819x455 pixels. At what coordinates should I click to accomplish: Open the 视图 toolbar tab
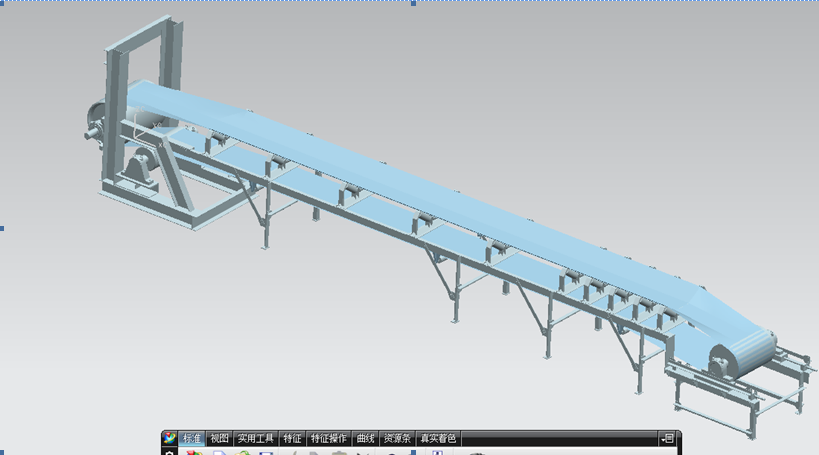[x=219, y=438]
